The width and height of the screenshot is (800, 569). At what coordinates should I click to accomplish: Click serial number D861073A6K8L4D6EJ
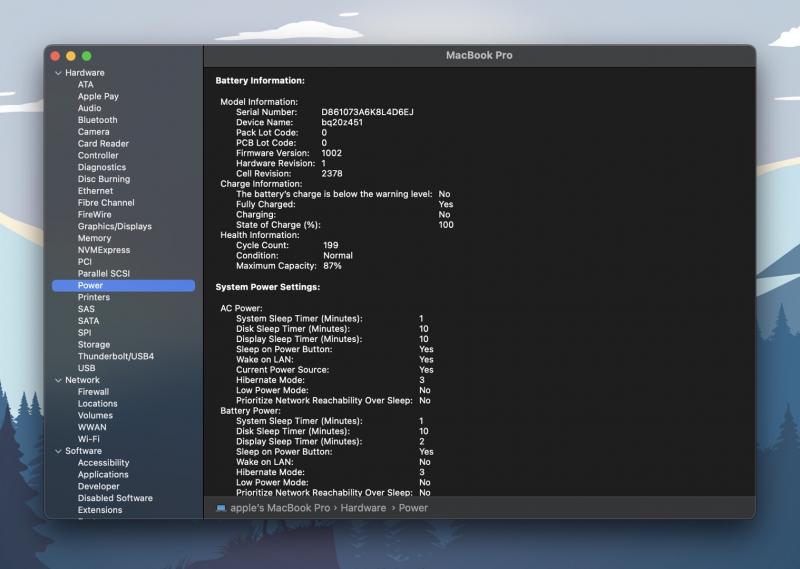point(367,112)
